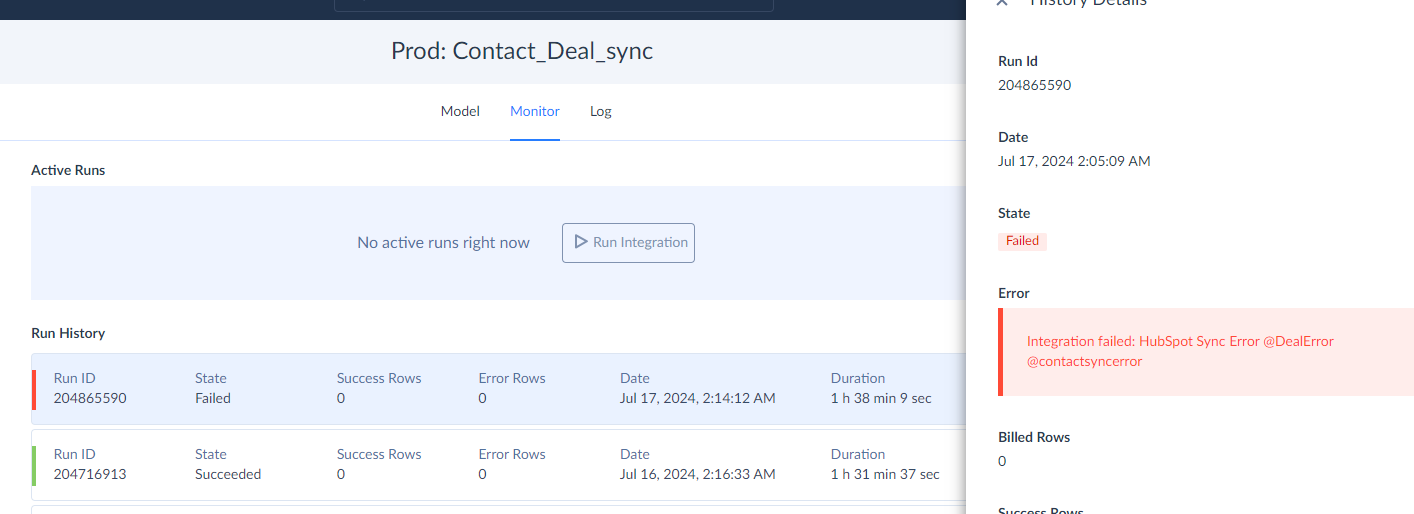Click the Failed state badge in details
The width and height of the screenshot is (1414, 514).
tap(1022, 241)
